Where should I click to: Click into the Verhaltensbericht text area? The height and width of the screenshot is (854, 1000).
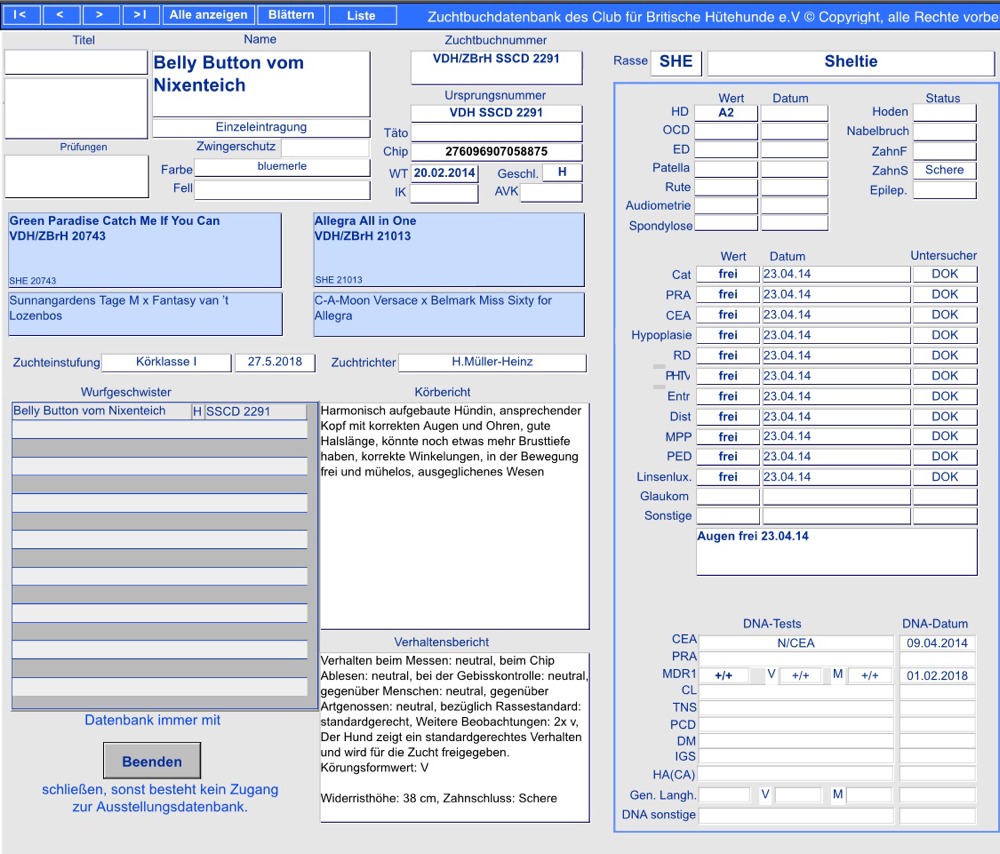(455, 737)
